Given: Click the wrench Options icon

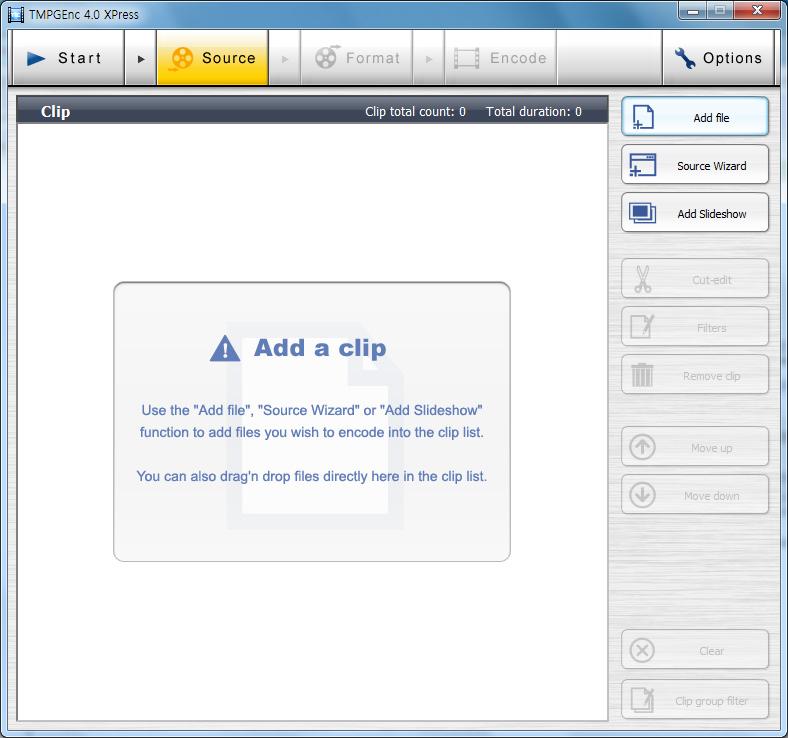Looking at the screenshot, I should coord(684,58).
